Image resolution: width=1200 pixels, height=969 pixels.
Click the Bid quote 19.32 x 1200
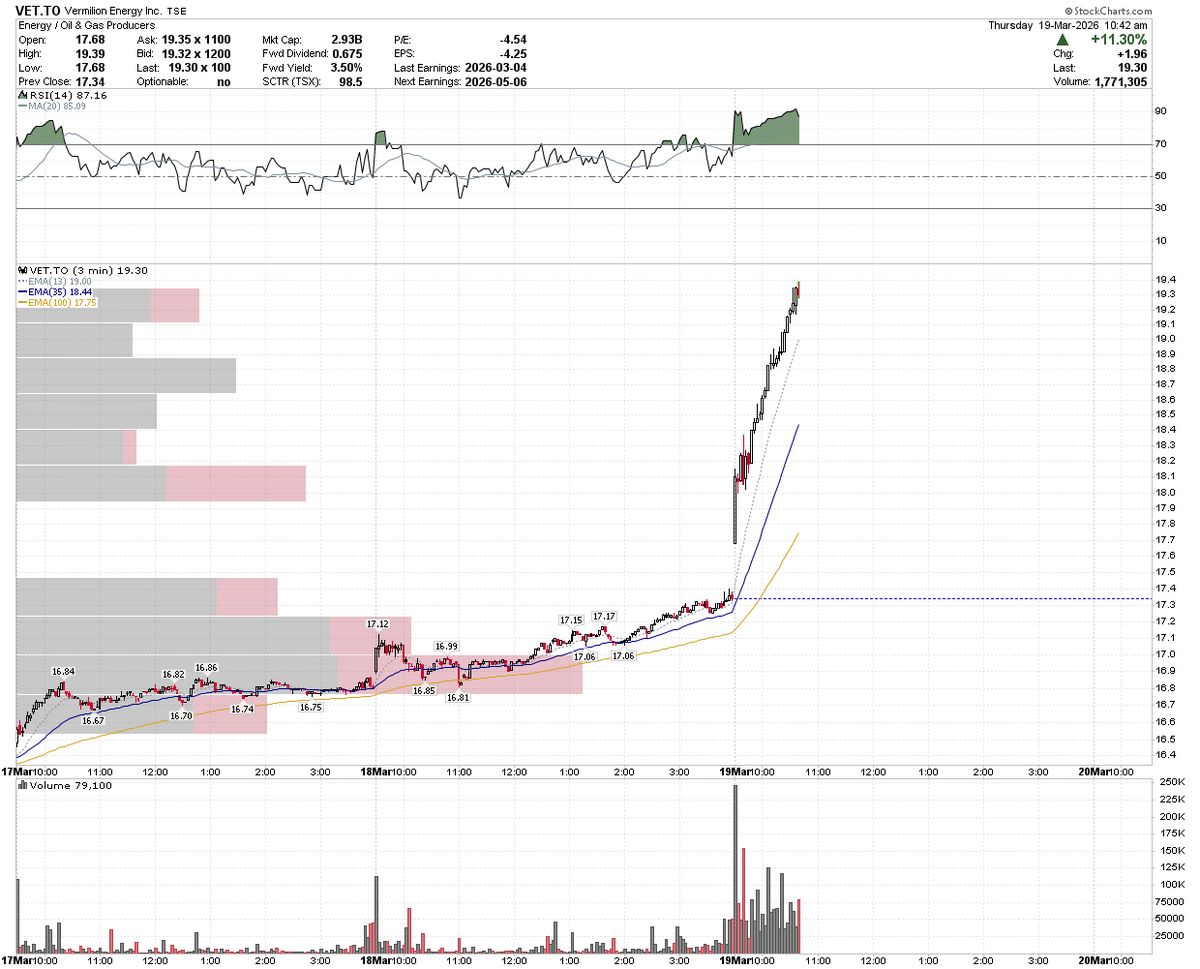[194, 53]
